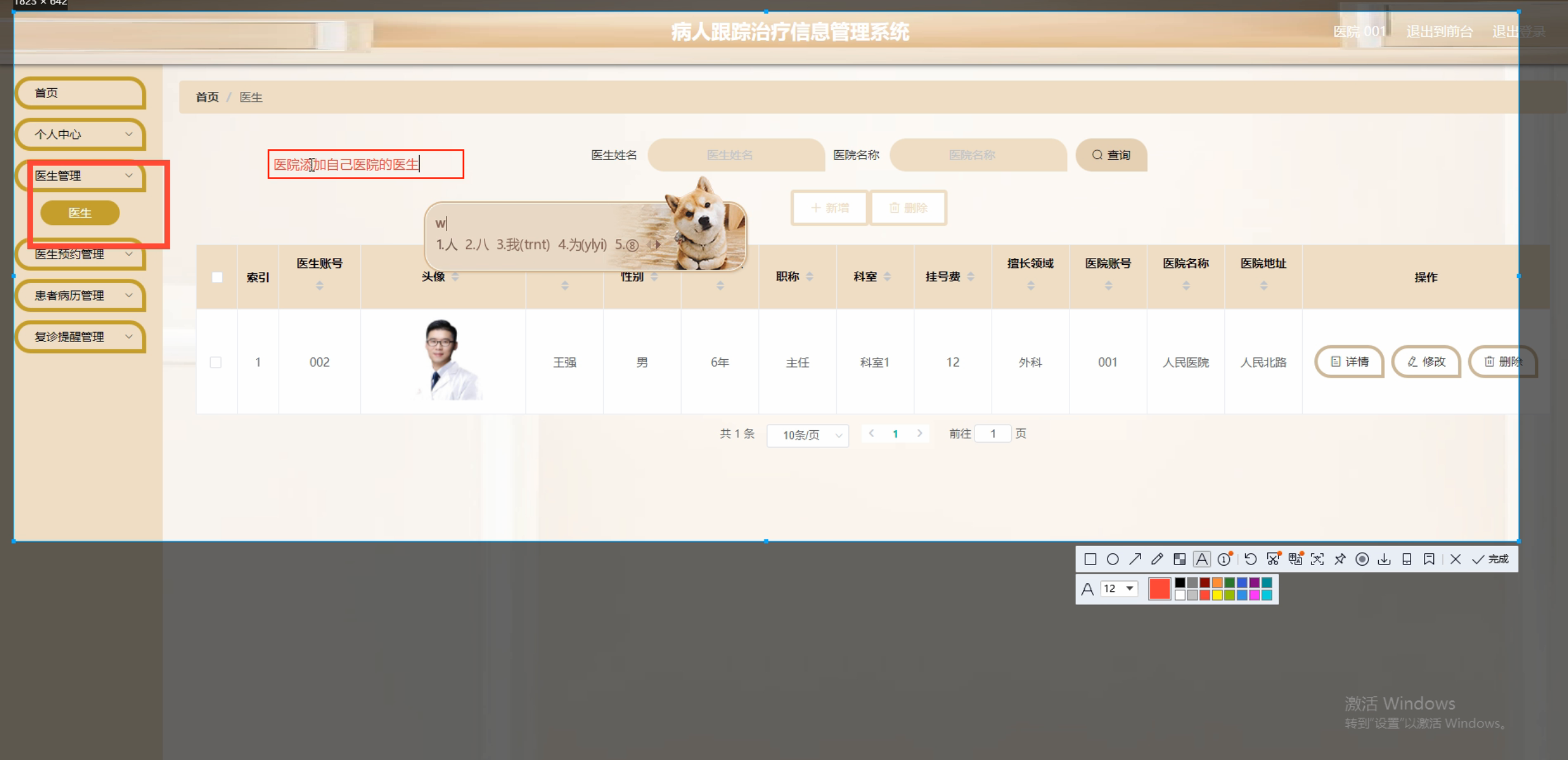Expand the 个人中心 sidebar menu
The image size is (1568, 760).
(80, 134)
